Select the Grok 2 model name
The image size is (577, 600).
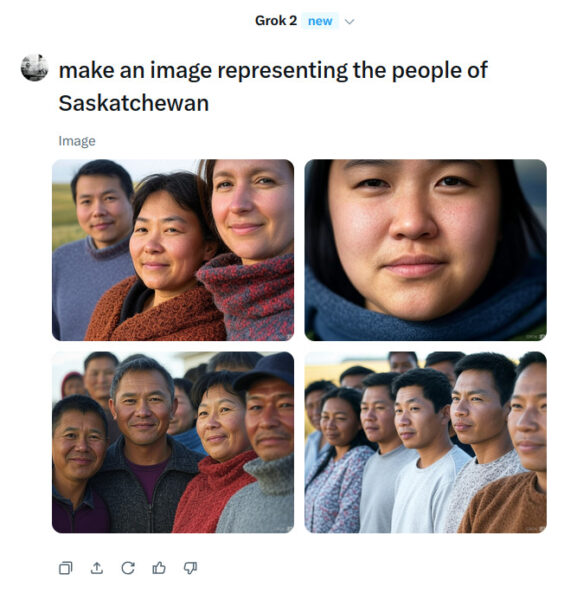276,21
